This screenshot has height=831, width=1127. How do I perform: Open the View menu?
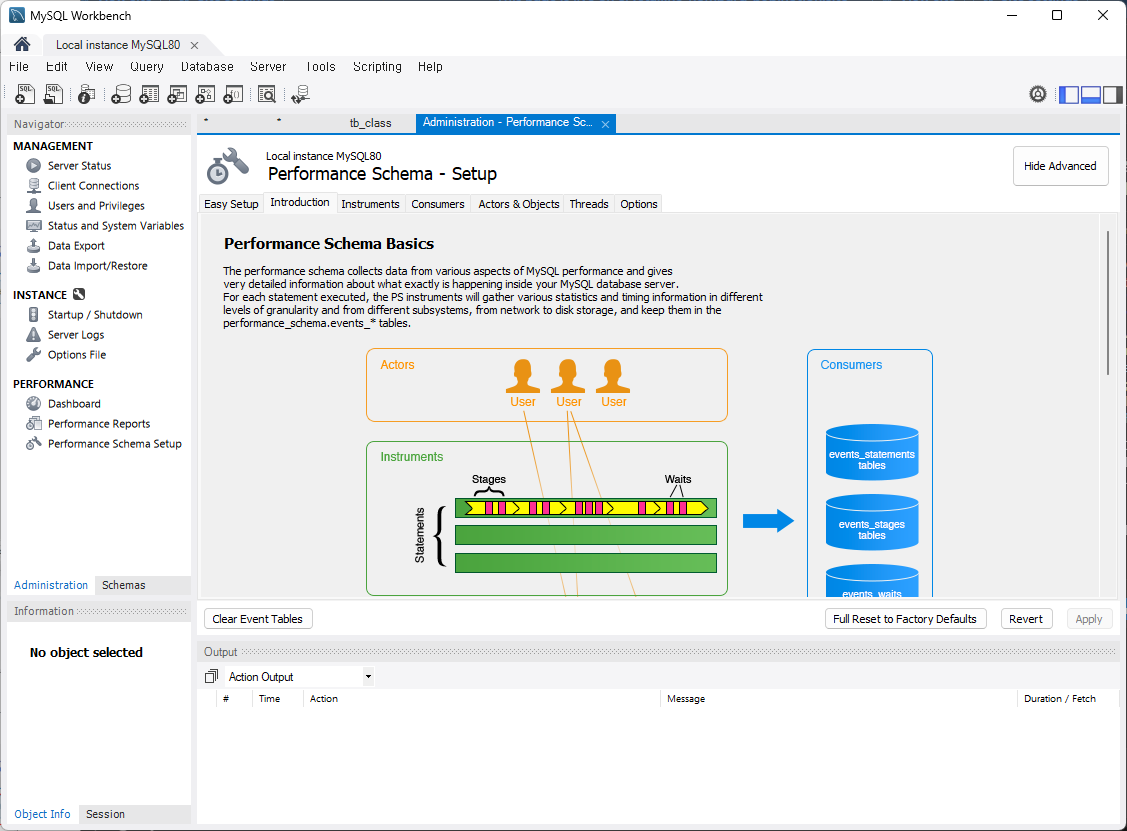pyautogui.click(x=99, y=67)
